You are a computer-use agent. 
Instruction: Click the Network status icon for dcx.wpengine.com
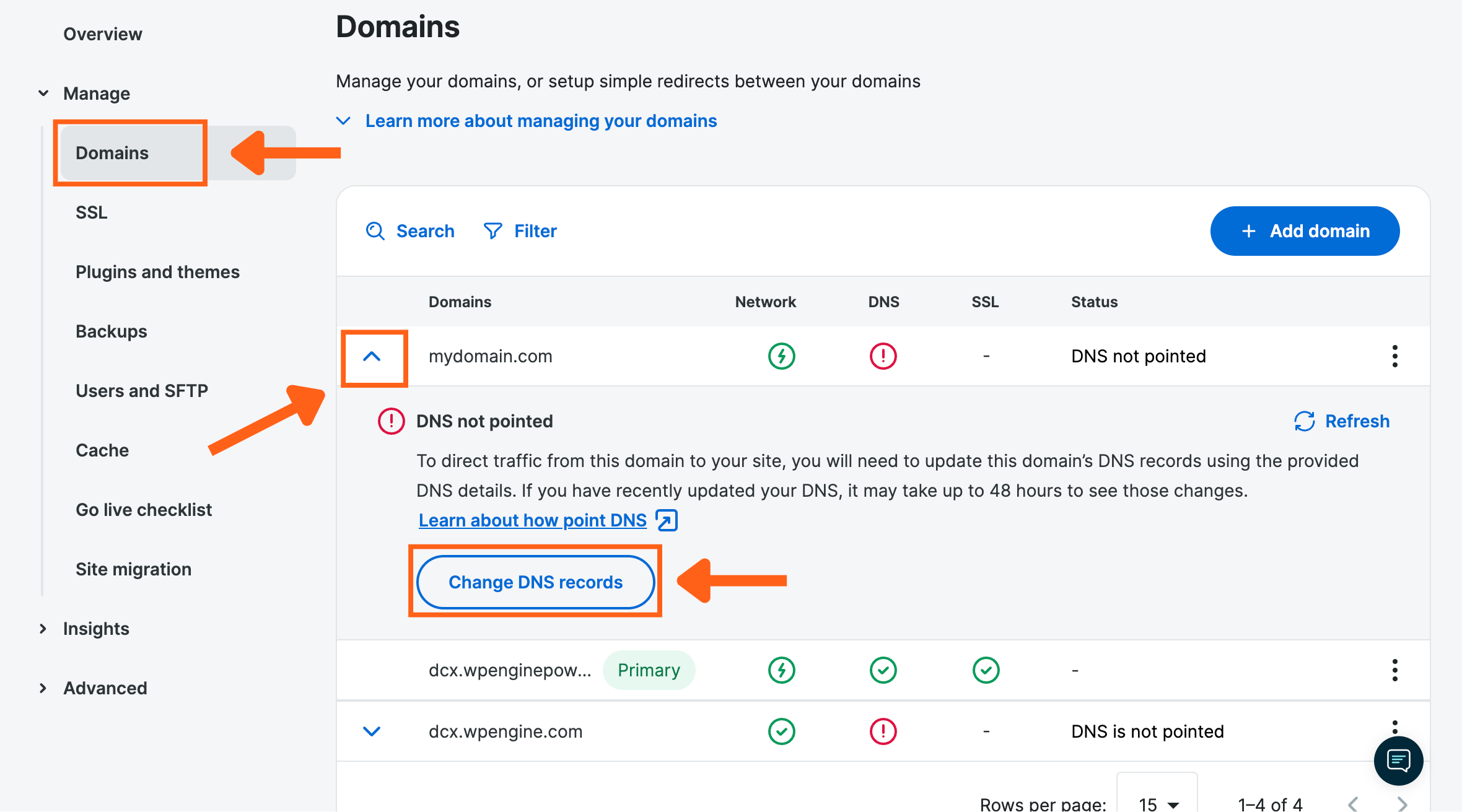pos(781,731)
